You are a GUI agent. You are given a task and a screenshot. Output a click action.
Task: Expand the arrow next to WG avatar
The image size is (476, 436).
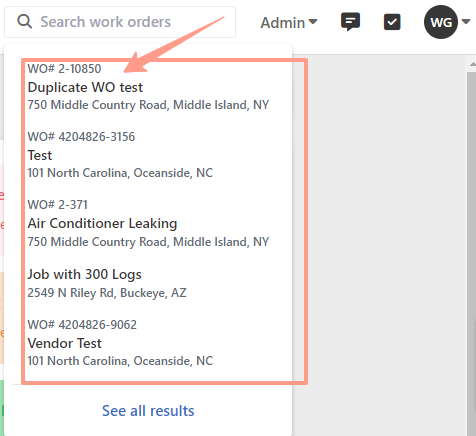[x=466, y=22]
